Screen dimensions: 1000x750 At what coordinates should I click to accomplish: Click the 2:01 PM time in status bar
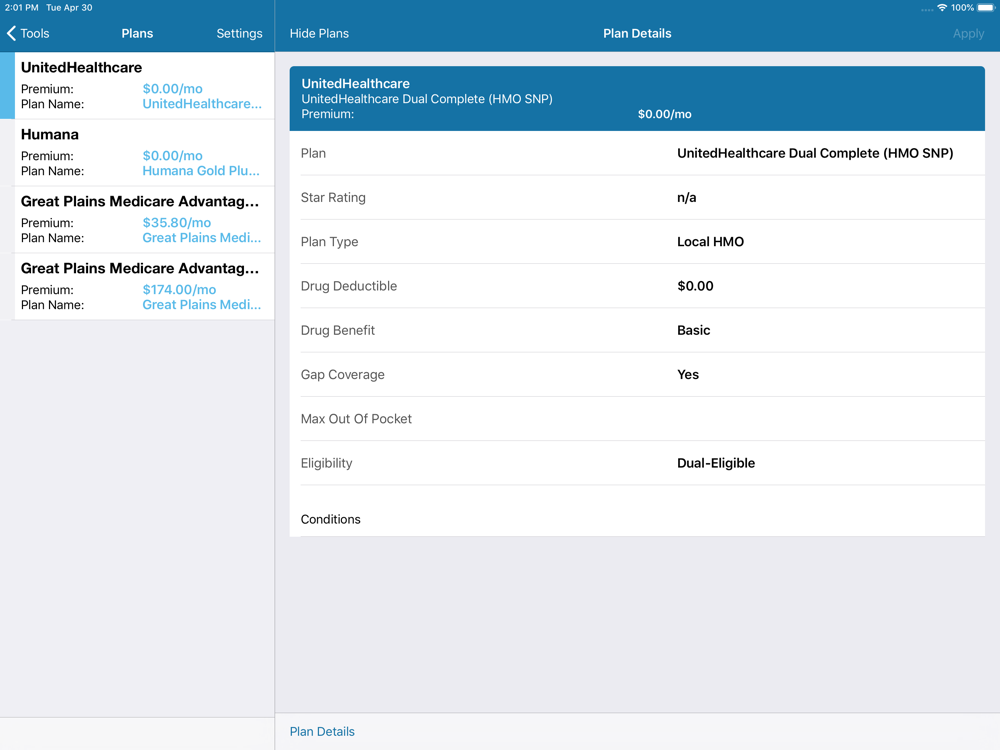click(x=22, y=8)
